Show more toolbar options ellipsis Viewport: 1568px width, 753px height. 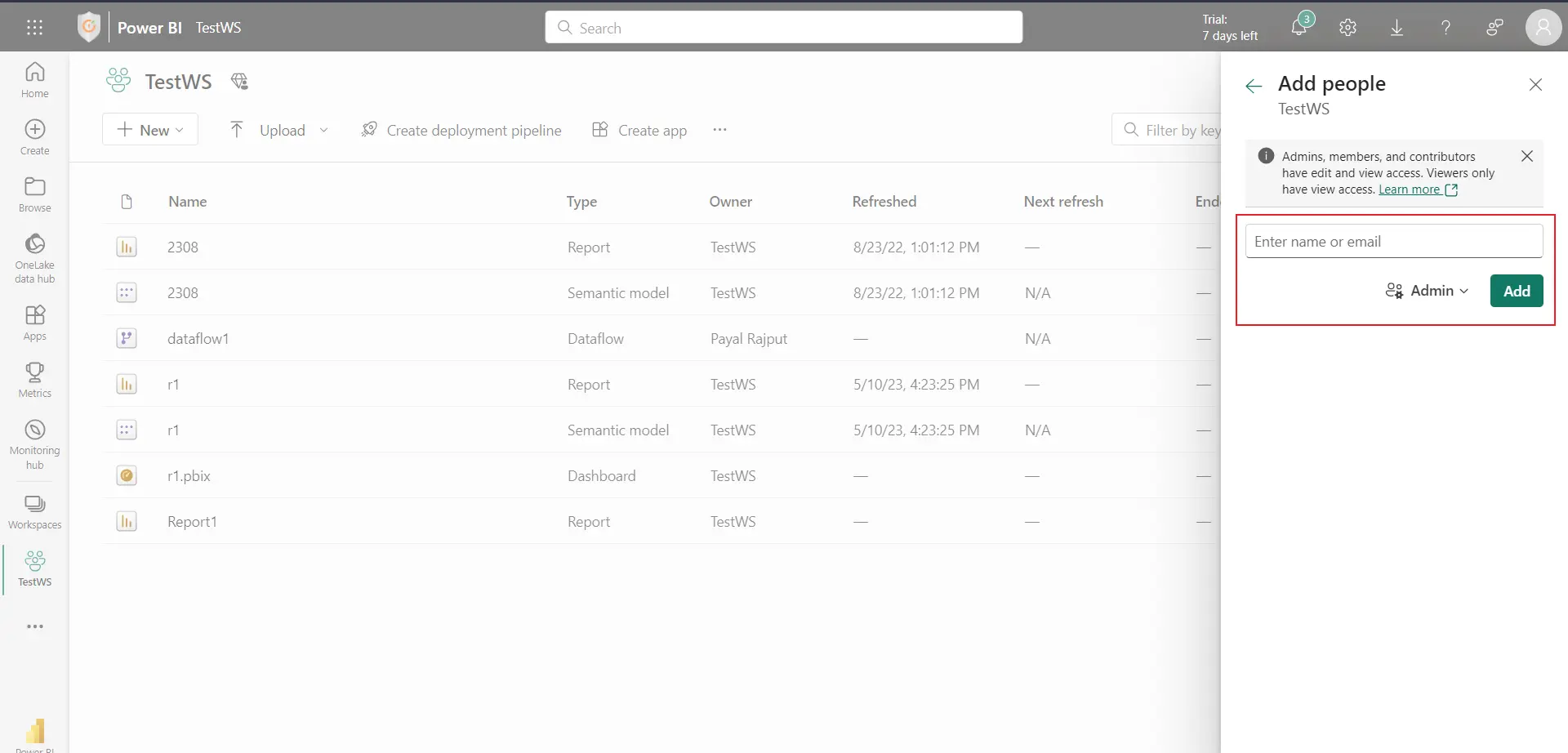(x=719, y=129)
